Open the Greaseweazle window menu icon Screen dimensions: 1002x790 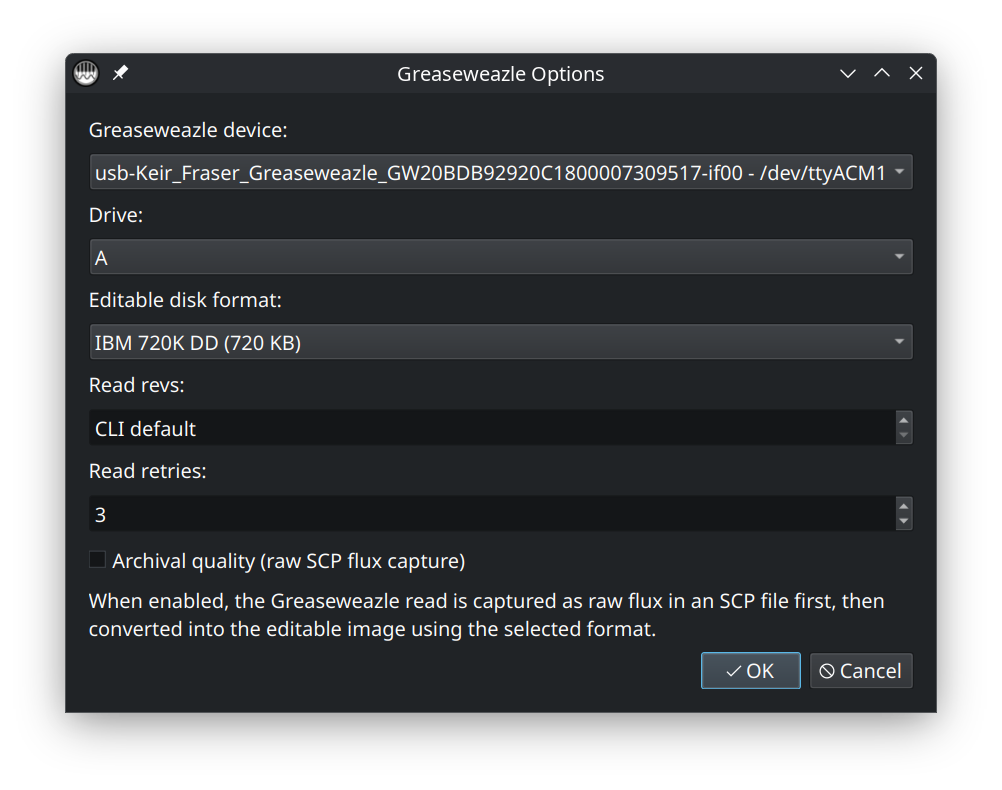coord(86,74)
